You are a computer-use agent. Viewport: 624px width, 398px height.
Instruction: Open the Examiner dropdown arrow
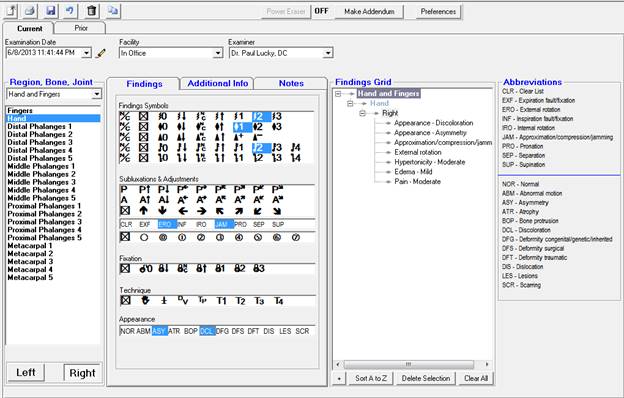pyautogui.click(x=328, y=53)
